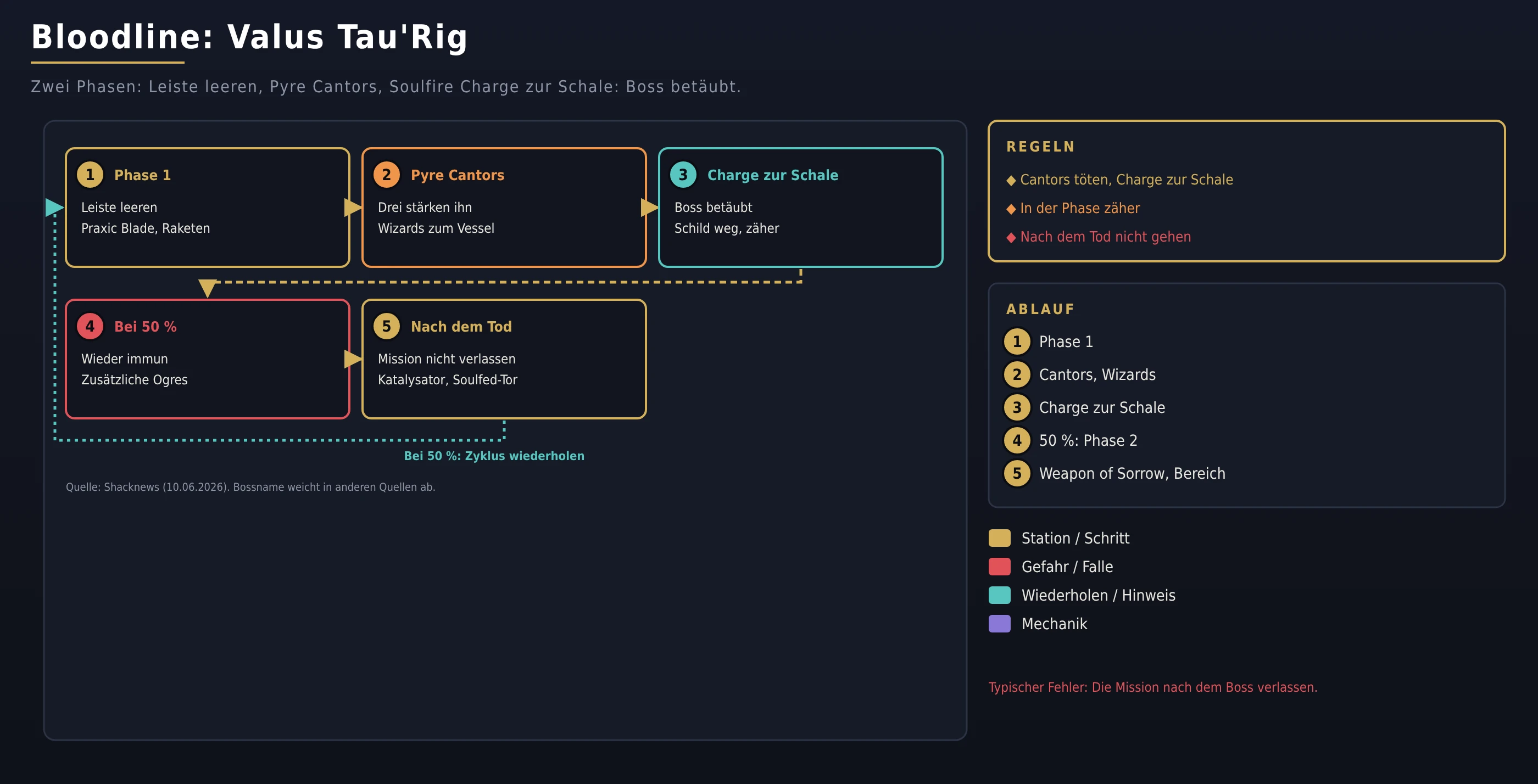Click 'Bei 50 %: Zyklus wiederholen' label
Viewport: 1538px width, 784px height.
pos(494,456)
